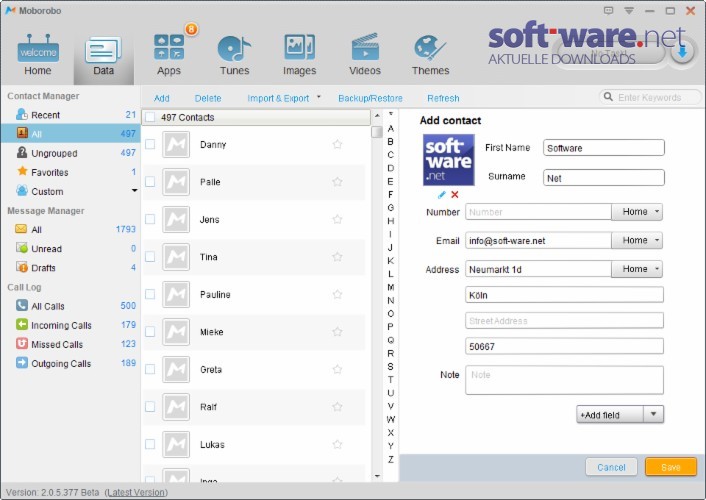This screenshot has width=706, height=500.
Task: Open Number type Home dropdown
Action: pyautogui.click(x=637, y=212)
